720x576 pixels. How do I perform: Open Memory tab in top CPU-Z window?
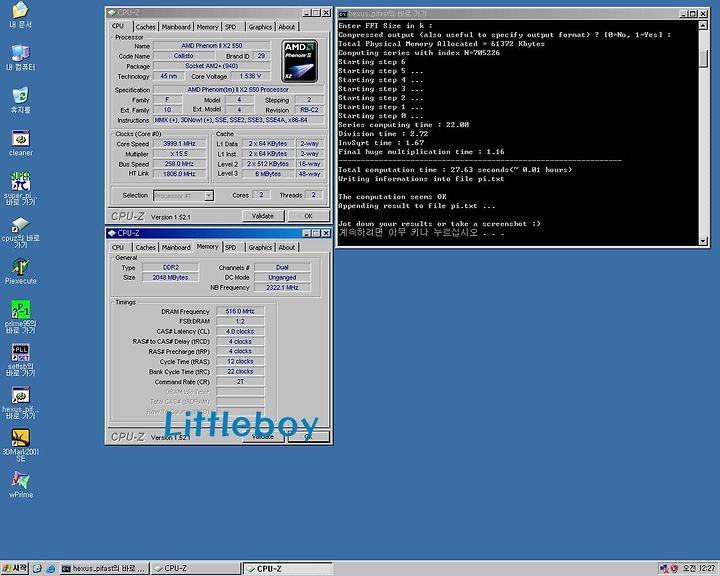[x=208, y=27]
